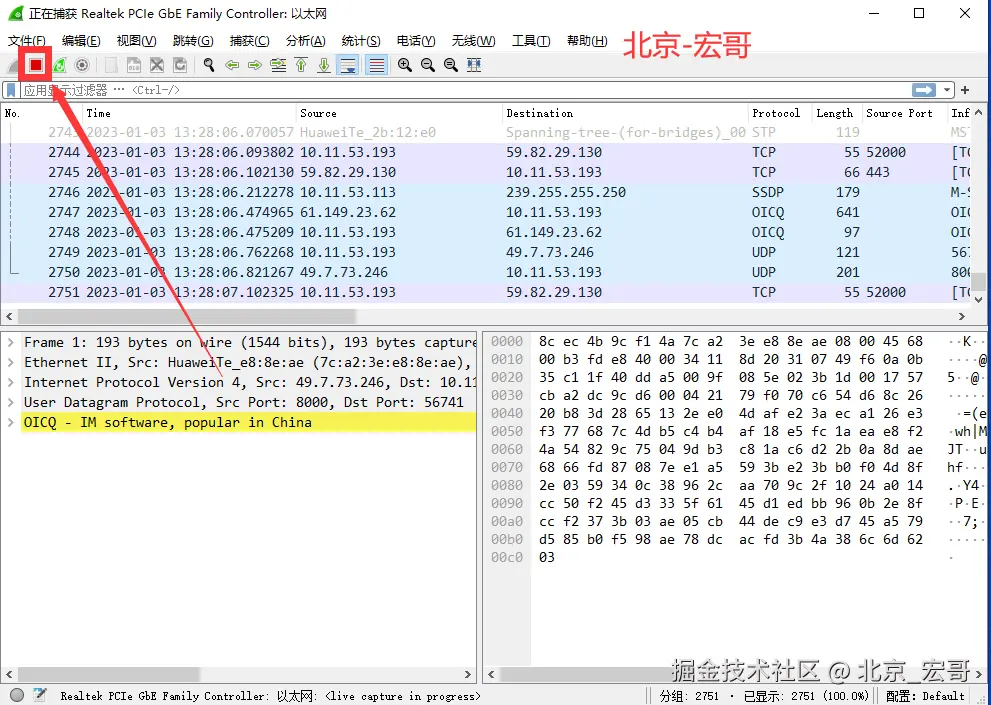Go back to previous packet arrow
This screenshot has height=705, width=991.
[232, 64]
